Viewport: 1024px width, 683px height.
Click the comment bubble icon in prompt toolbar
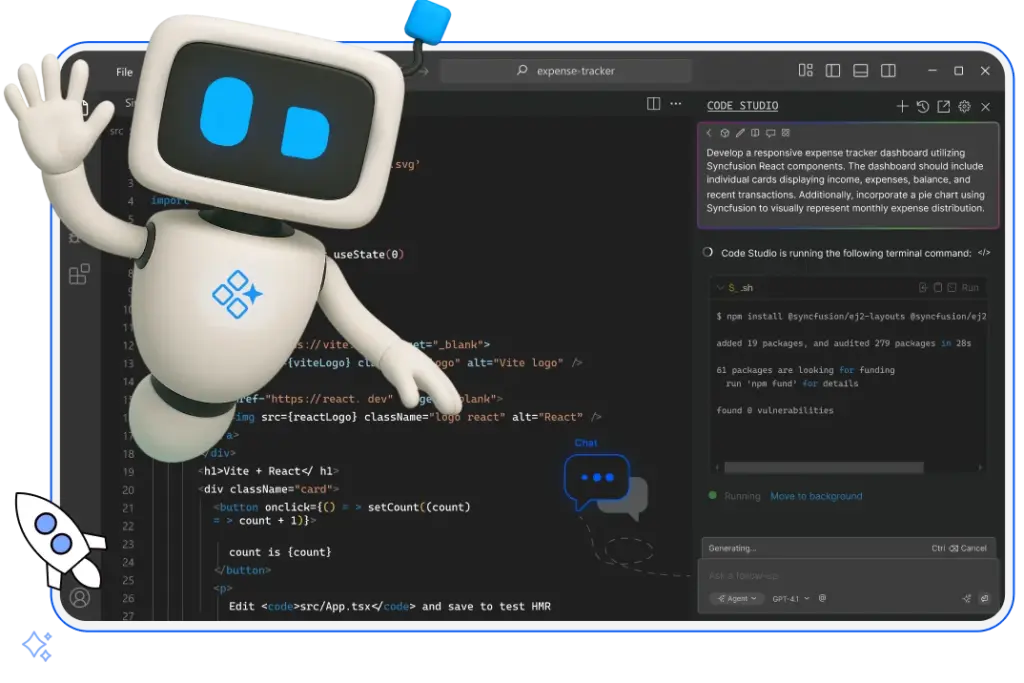click(x=771, y=133)
